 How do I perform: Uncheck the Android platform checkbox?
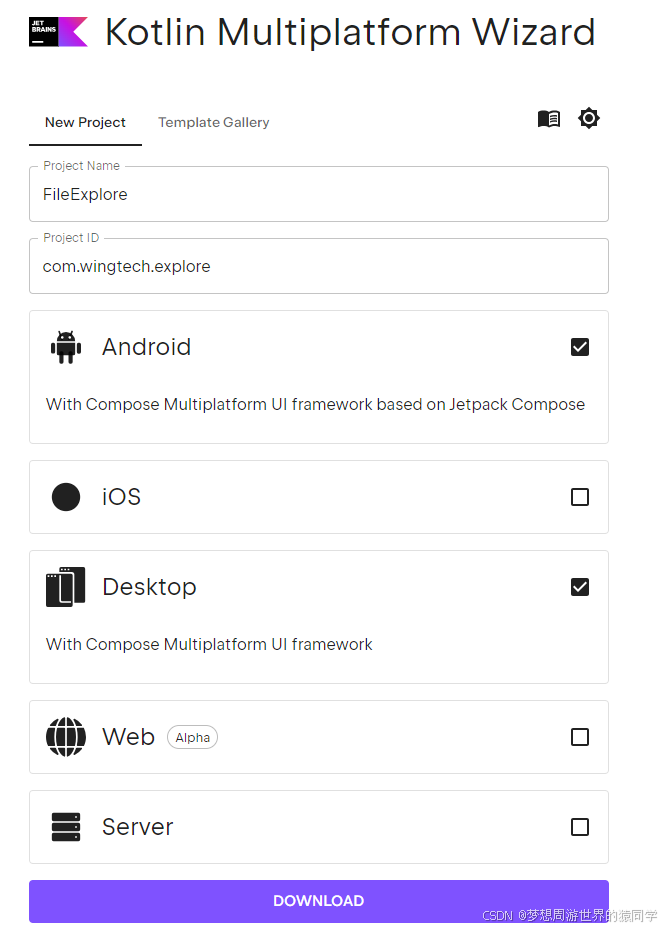(580, 347)
